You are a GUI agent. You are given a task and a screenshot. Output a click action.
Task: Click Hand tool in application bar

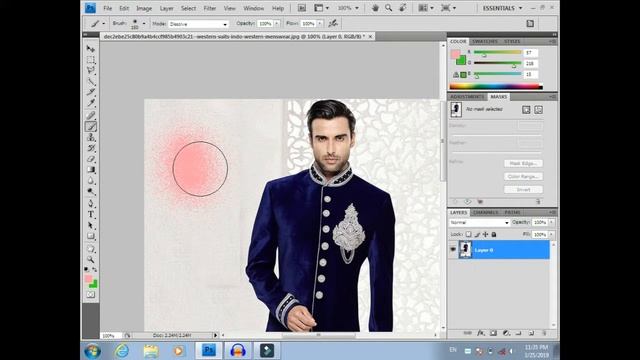click(375, 8)
